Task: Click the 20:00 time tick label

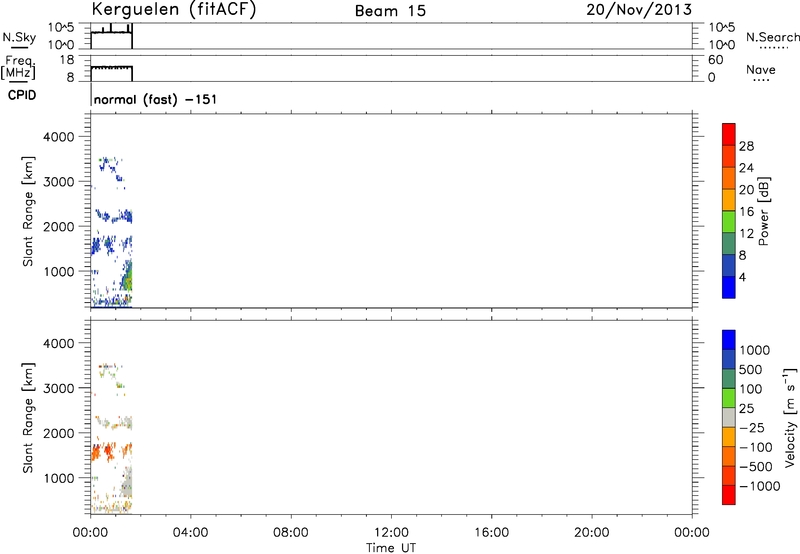Action: point(591,532)
